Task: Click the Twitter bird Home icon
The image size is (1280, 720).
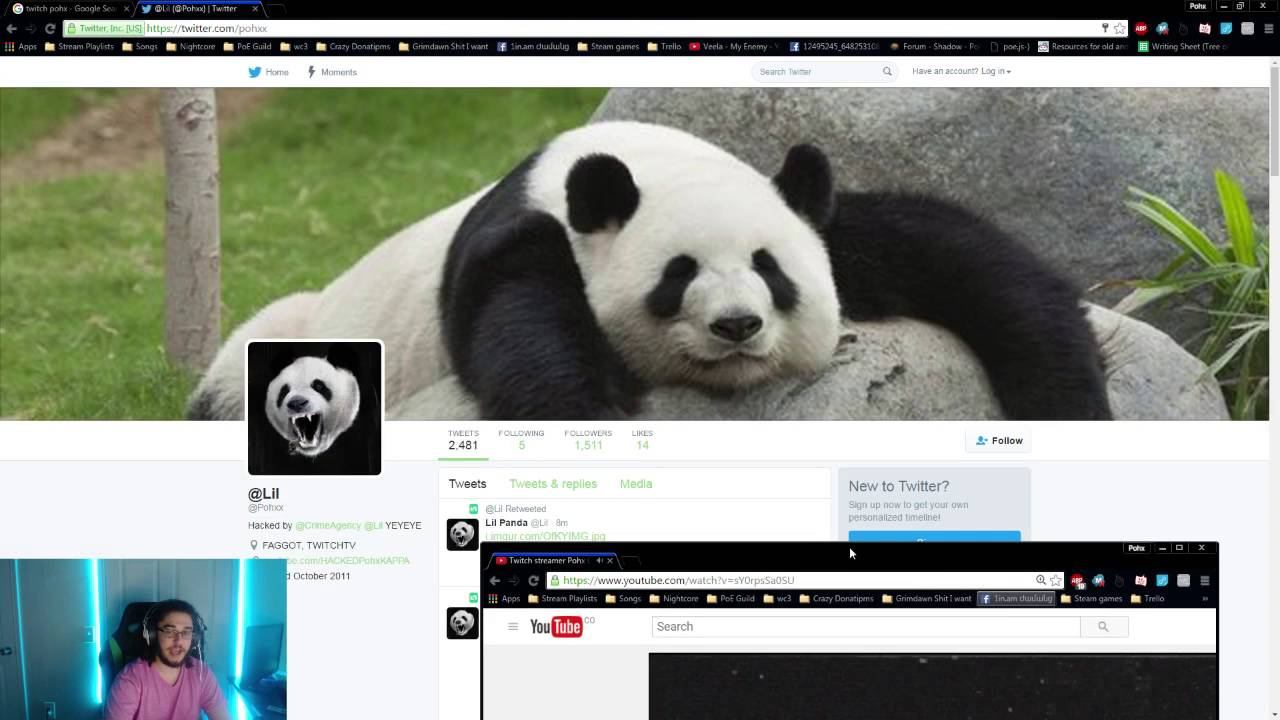Action: 255,72
